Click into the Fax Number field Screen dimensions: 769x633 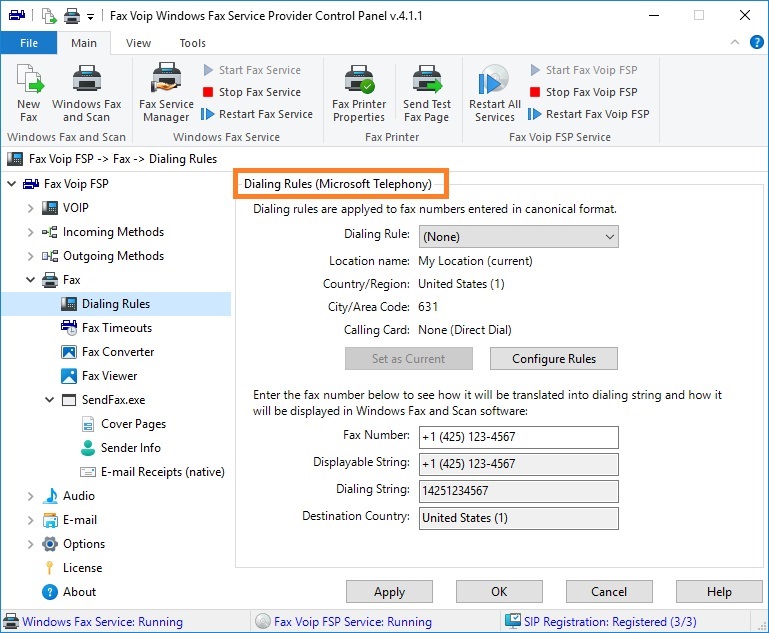point(518,437)
